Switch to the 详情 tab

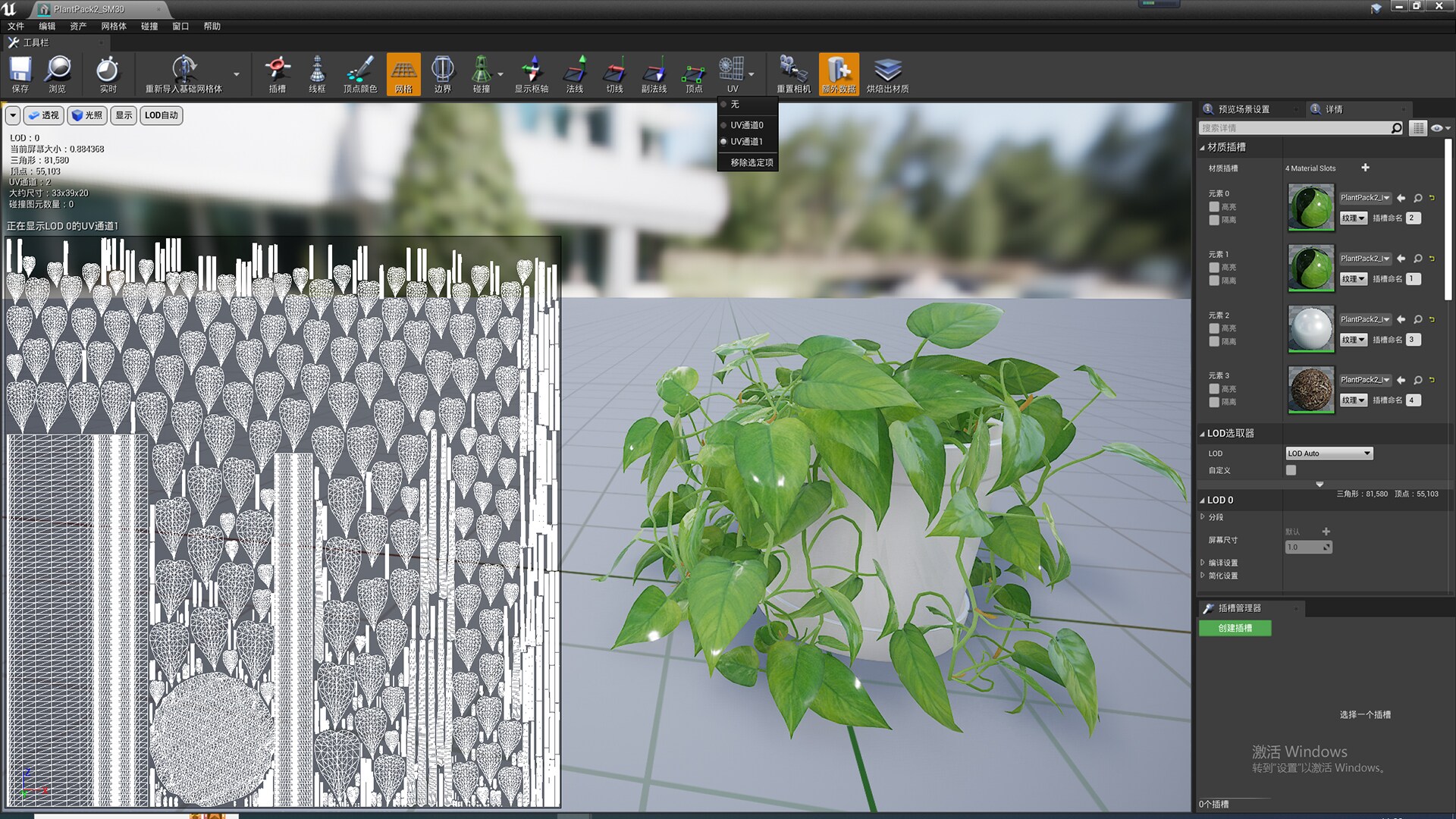point(1333,109)
